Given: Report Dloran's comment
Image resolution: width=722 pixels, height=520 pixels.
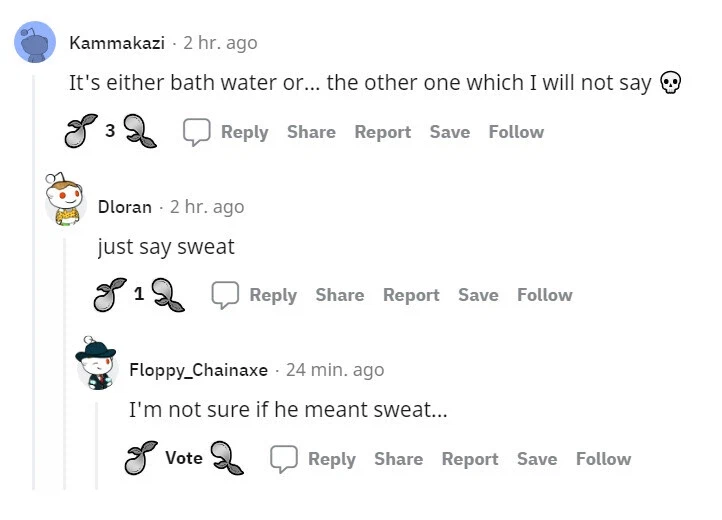Looking at the screenshot, I should pos(411,295).
